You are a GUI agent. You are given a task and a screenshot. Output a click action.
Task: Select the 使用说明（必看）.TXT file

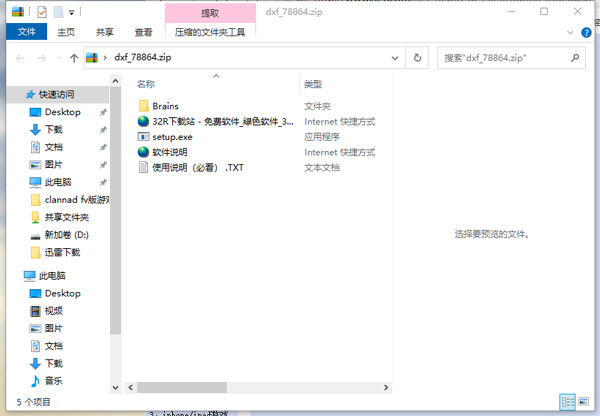tap(191, 168)
